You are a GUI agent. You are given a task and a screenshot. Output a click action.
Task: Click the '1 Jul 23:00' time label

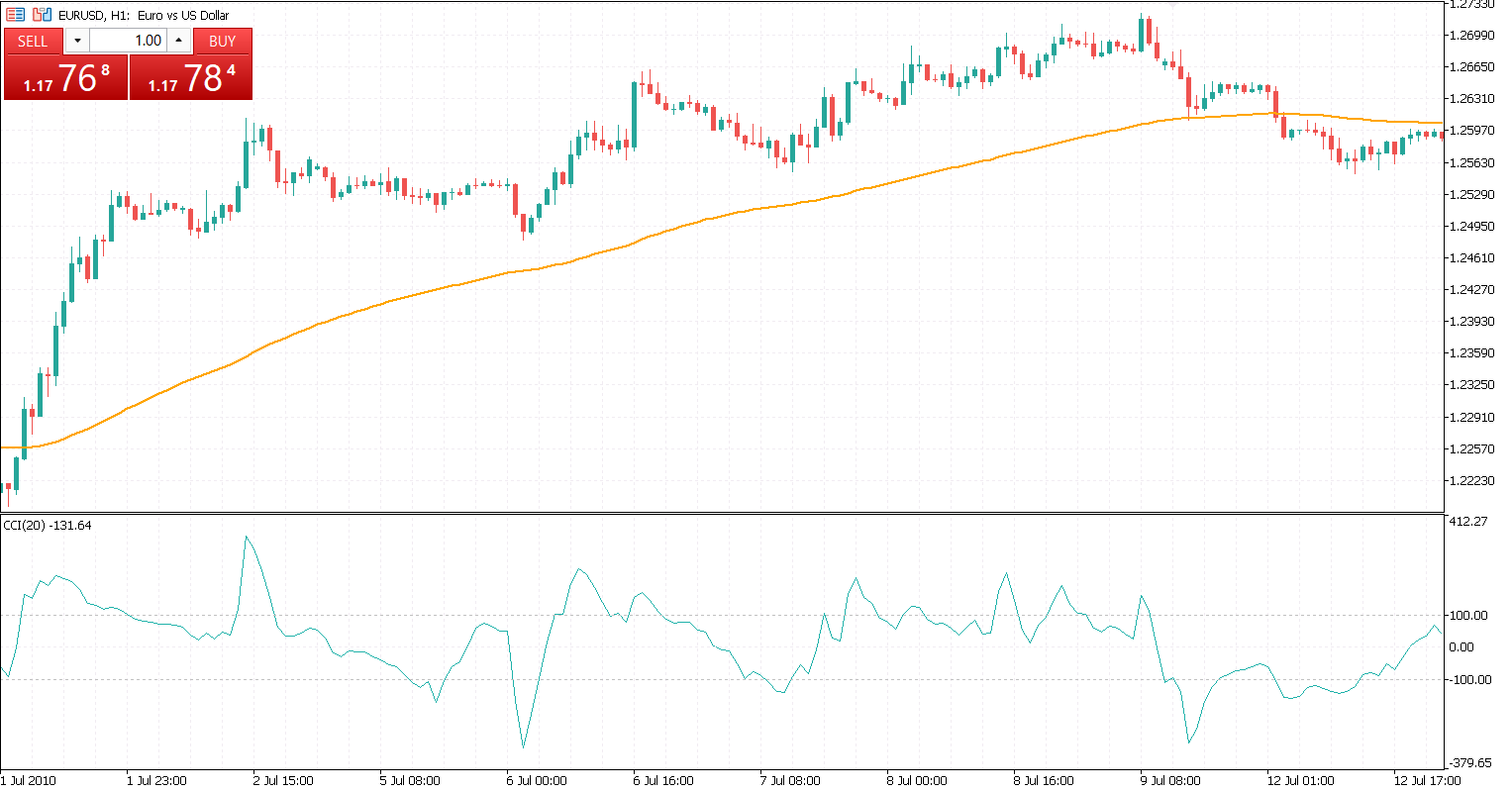156,780
